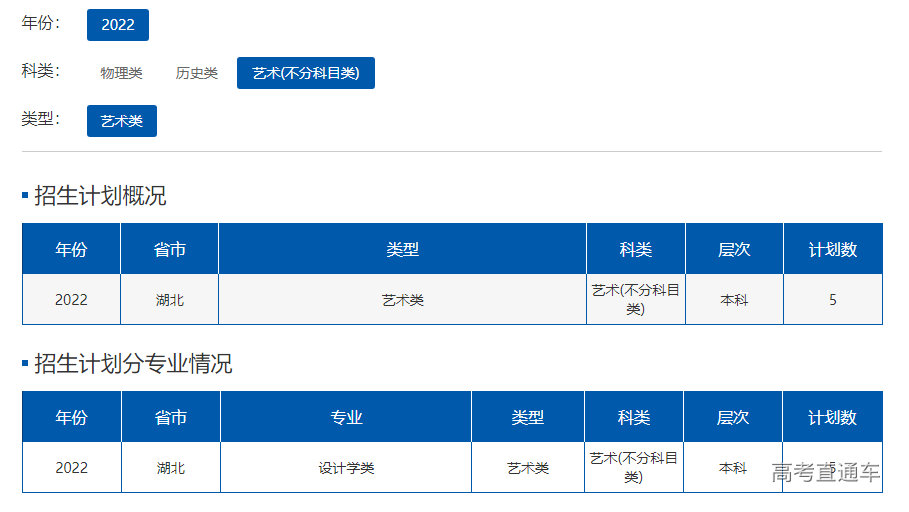Click 湖北 in the overview table row
Viewport: 909px width, 512px height.
(170, 300)
